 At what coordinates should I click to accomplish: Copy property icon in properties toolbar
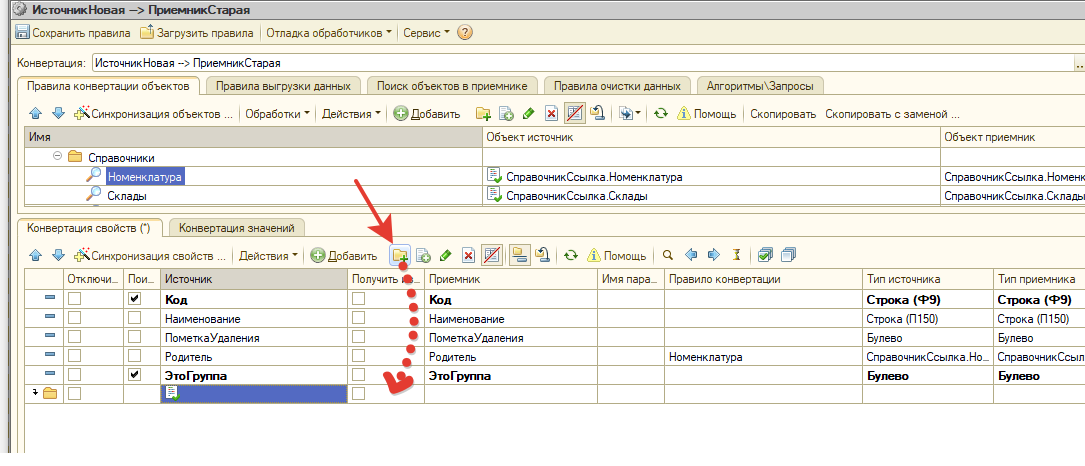(x=423, y=256)
